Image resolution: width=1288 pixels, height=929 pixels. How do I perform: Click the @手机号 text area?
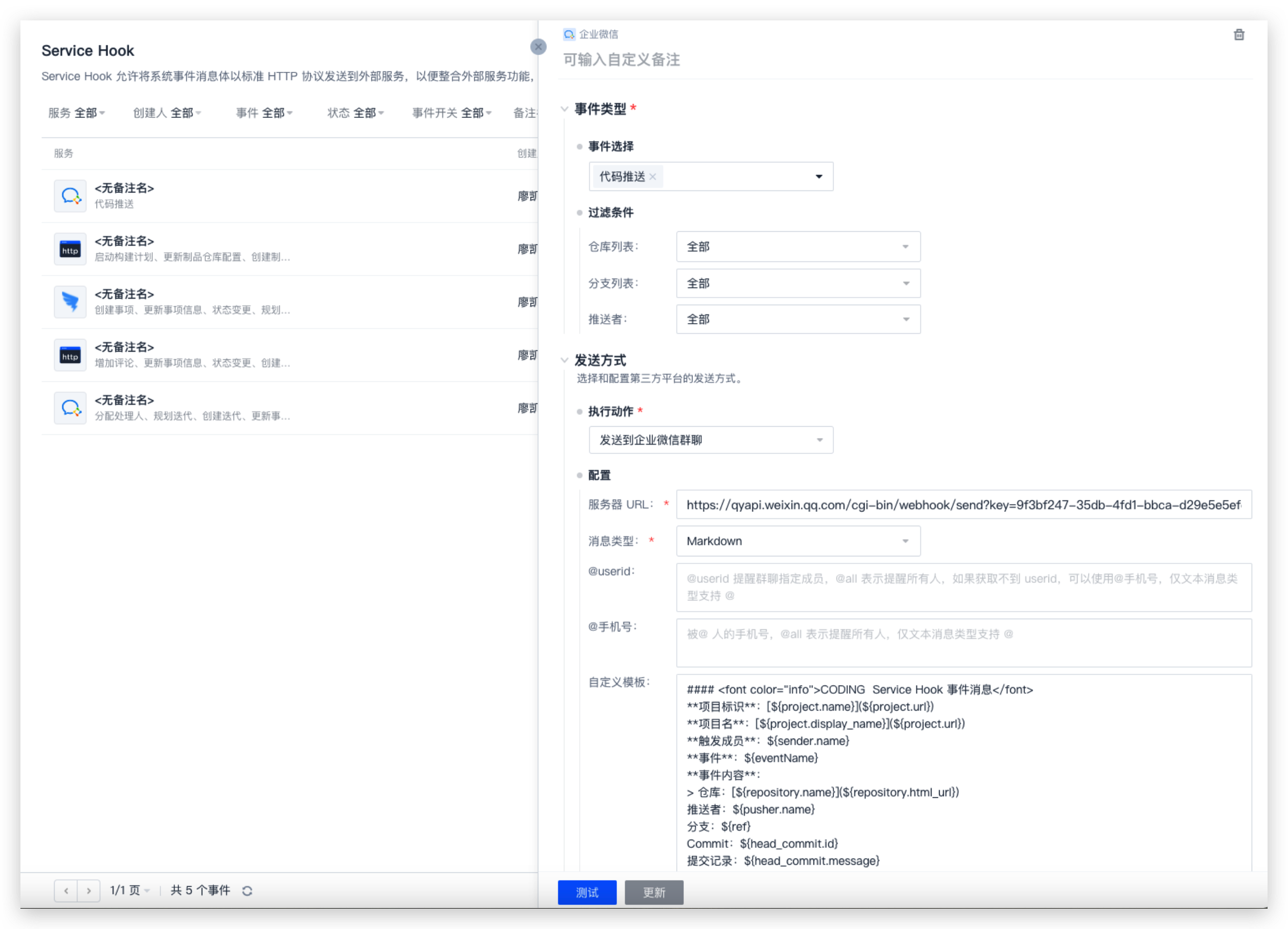click(964, 643)
